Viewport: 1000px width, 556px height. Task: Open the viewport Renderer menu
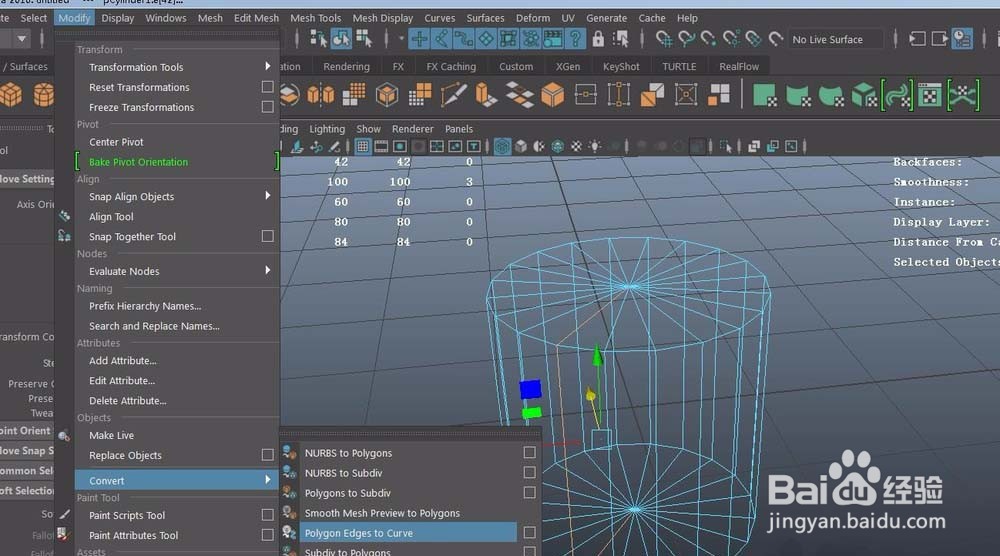pyautogui.click(x=413, y=129)
